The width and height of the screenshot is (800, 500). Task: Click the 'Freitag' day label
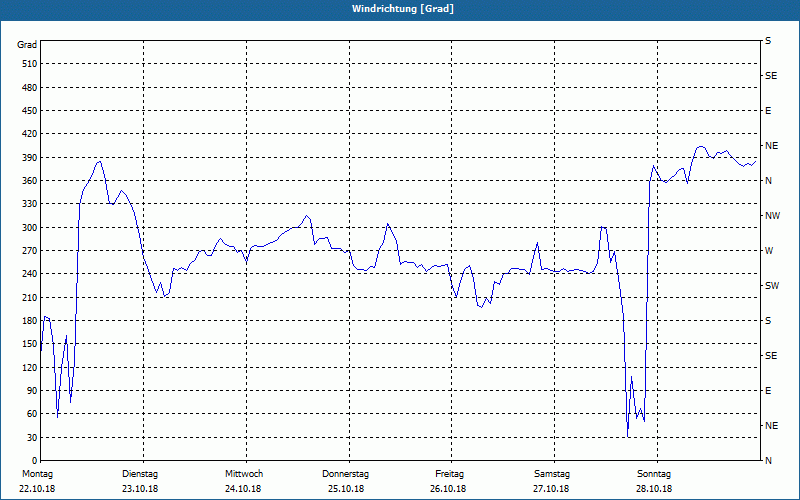[x=449, y=474]
